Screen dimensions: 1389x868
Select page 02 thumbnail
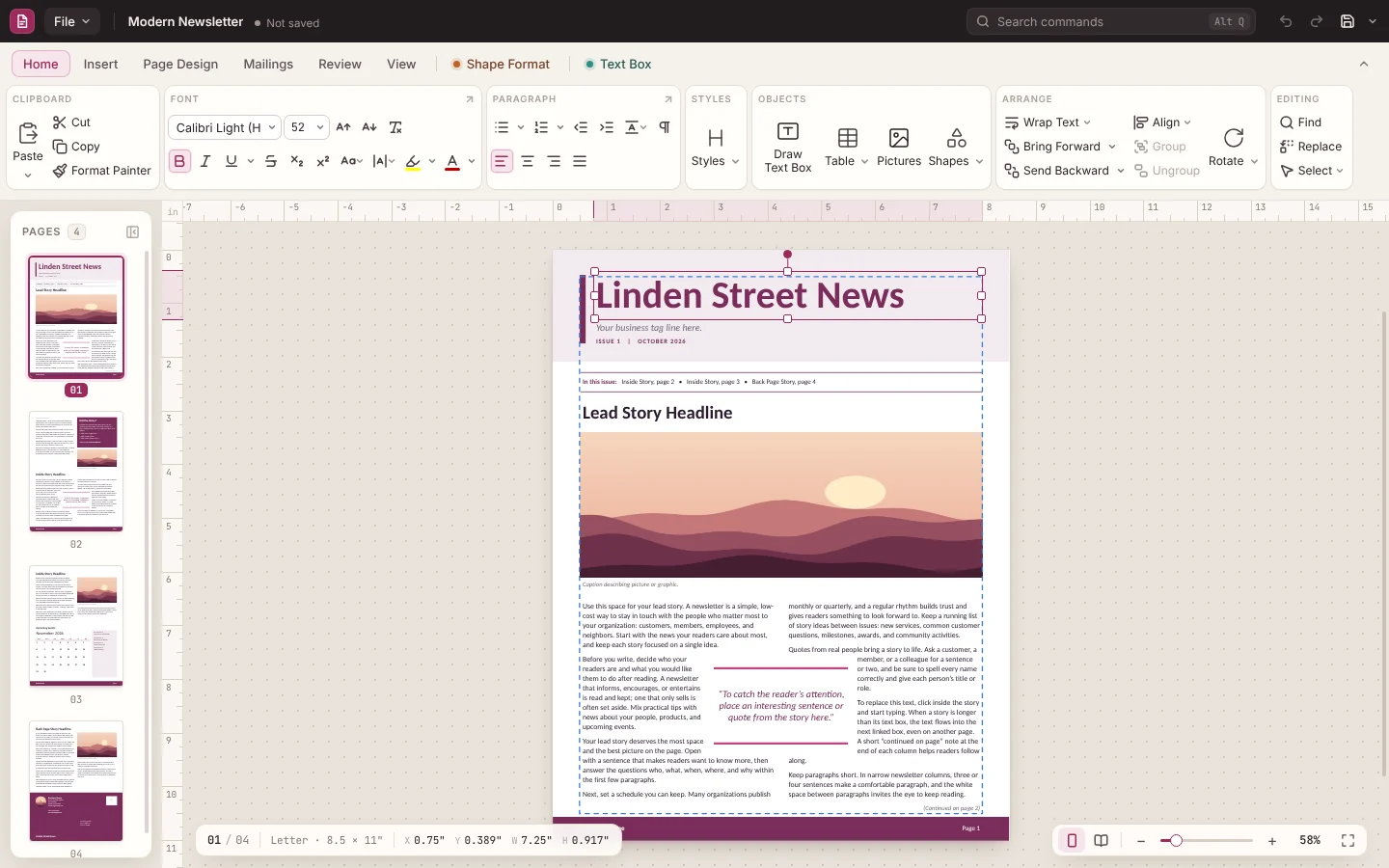pyautogui.click(x=76, y=472)
